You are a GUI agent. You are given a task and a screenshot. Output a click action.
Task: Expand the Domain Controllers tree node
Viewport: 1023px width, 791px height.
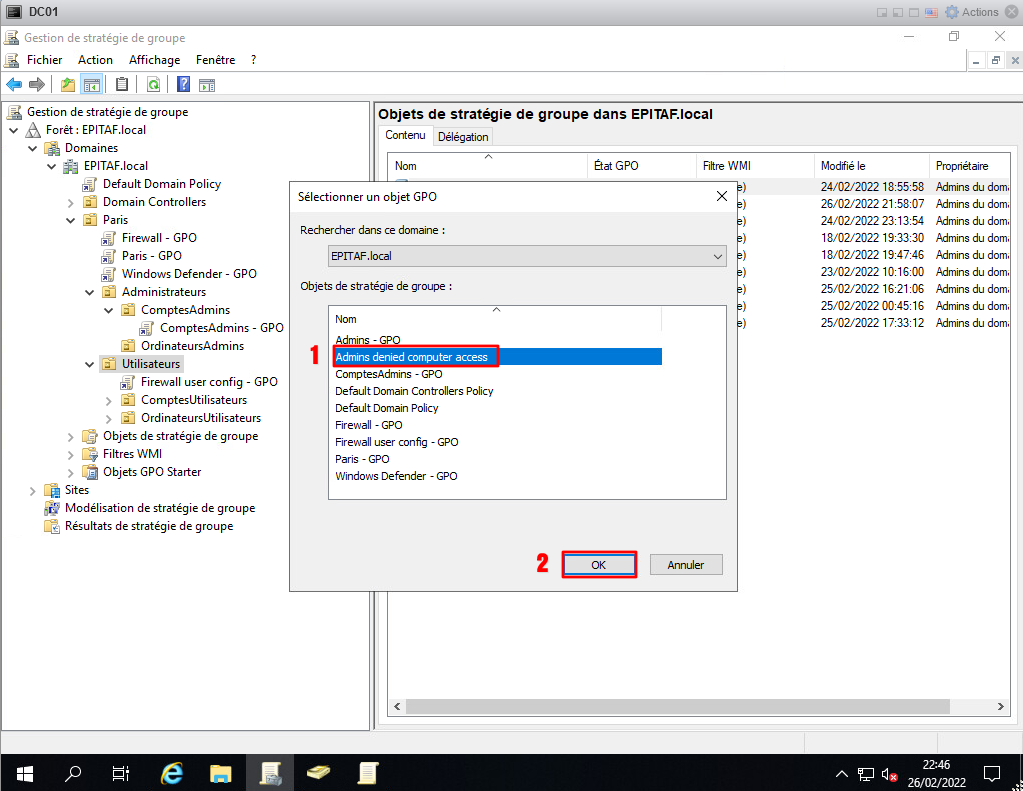(71, 202)
